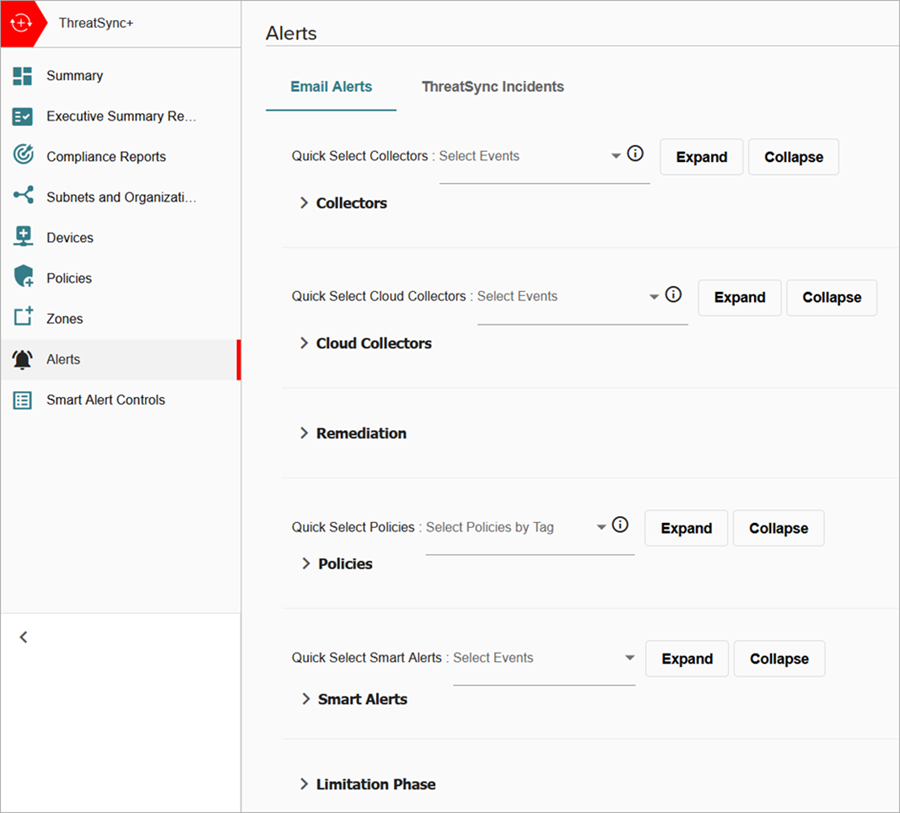Click the Zones icon in the sidebar
This screenshot has height=813, width=900.
click(25, 318)
